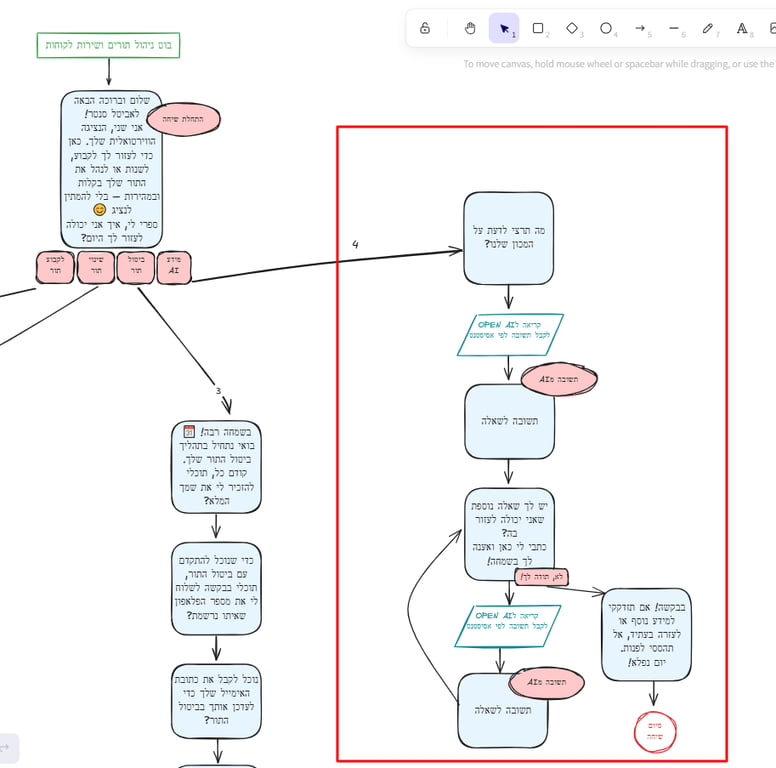Click the pink 'לא, תודה לך' label
776x768 pixels.
541,576
